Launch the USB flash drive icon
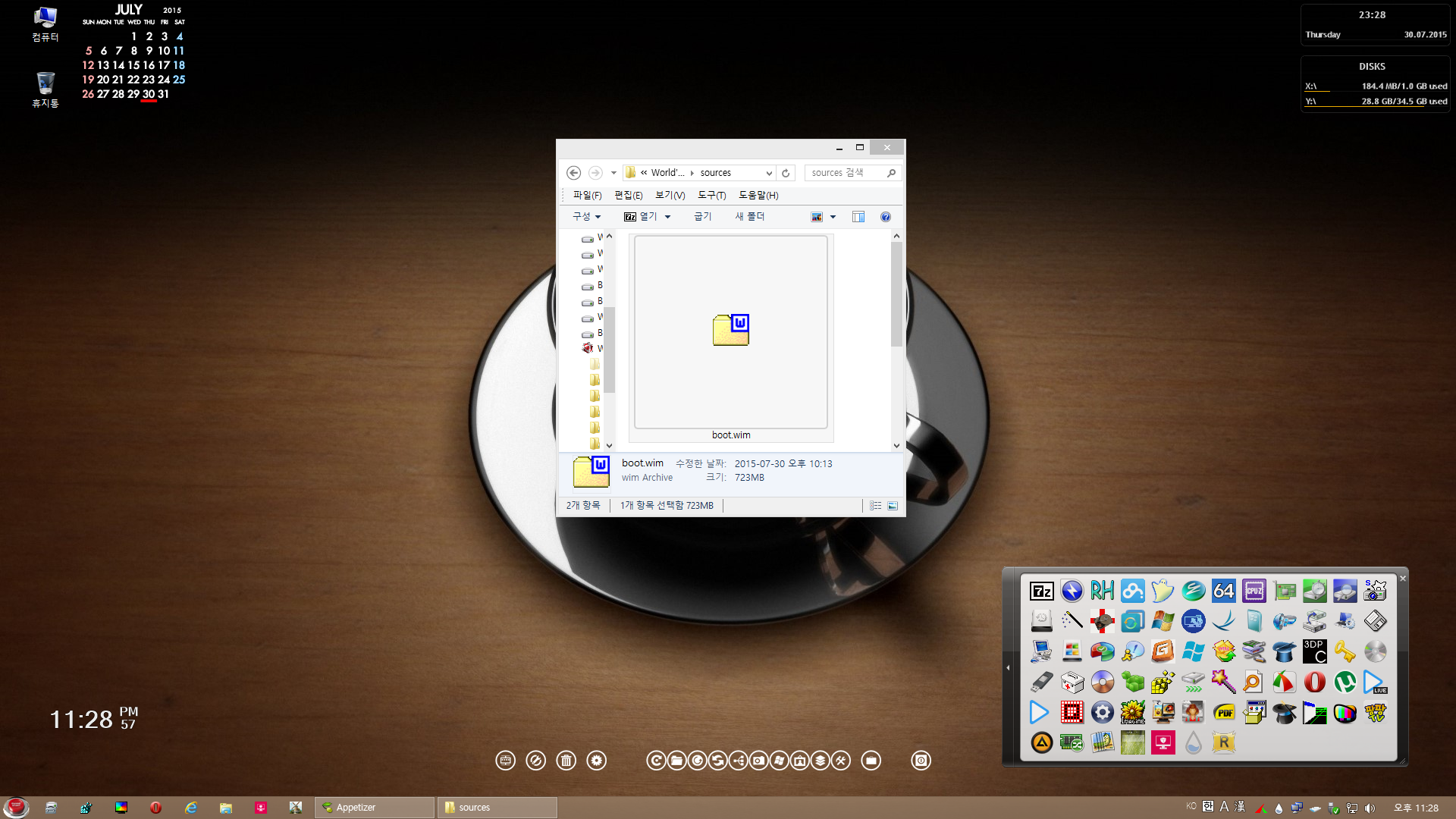Viewport: 1456px width, 819px height. pyautogui.click(x=1041, y=682)
